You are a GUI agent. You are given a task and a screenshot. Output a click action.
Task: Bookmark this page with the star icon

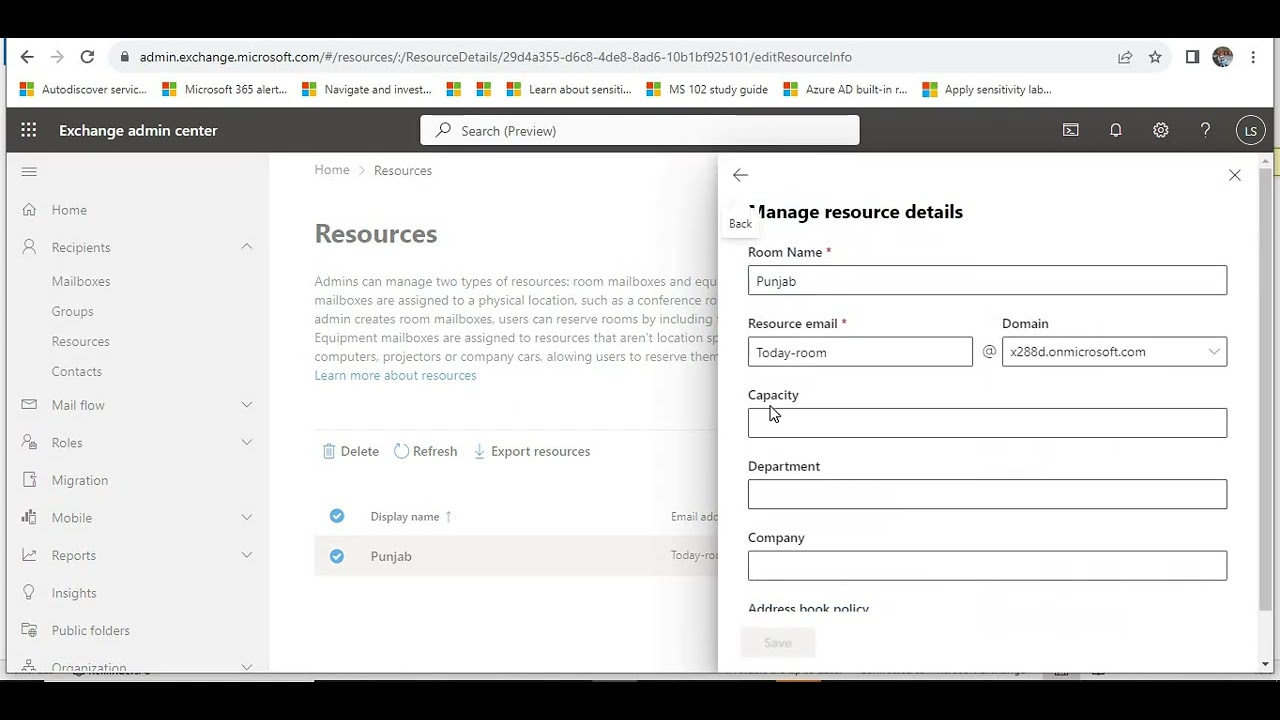[x=1155, y=57]
